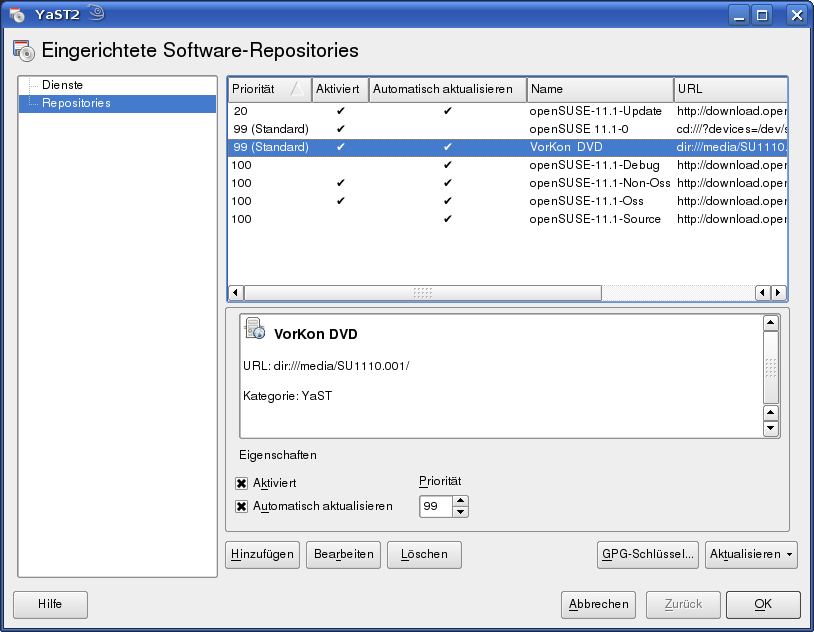Click the cd:///?devices URL cell
This screenshot has height=632, width=814.
click(x=731, y=129)
